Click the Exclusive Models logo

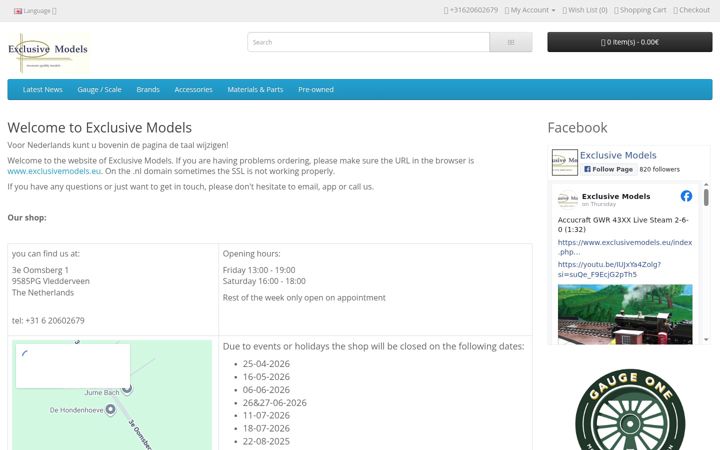tap(49, 53)
